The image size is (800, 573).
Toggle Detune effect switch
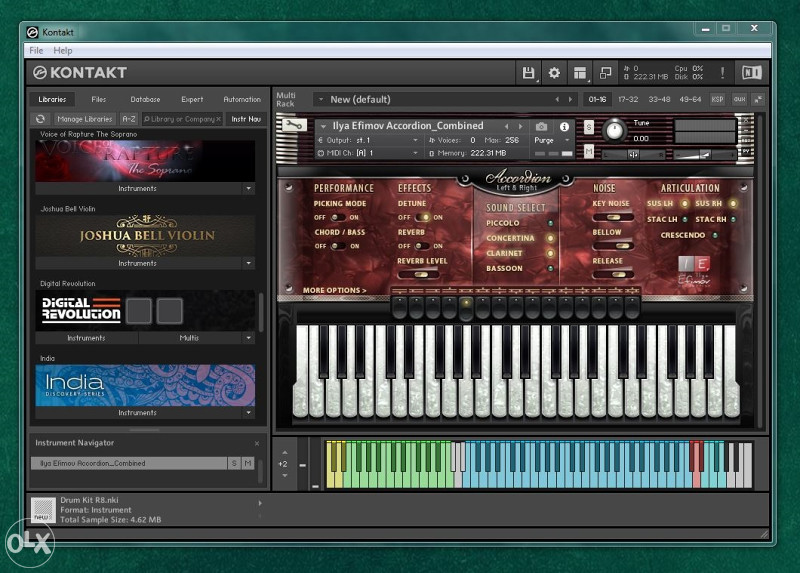(421, 217)
